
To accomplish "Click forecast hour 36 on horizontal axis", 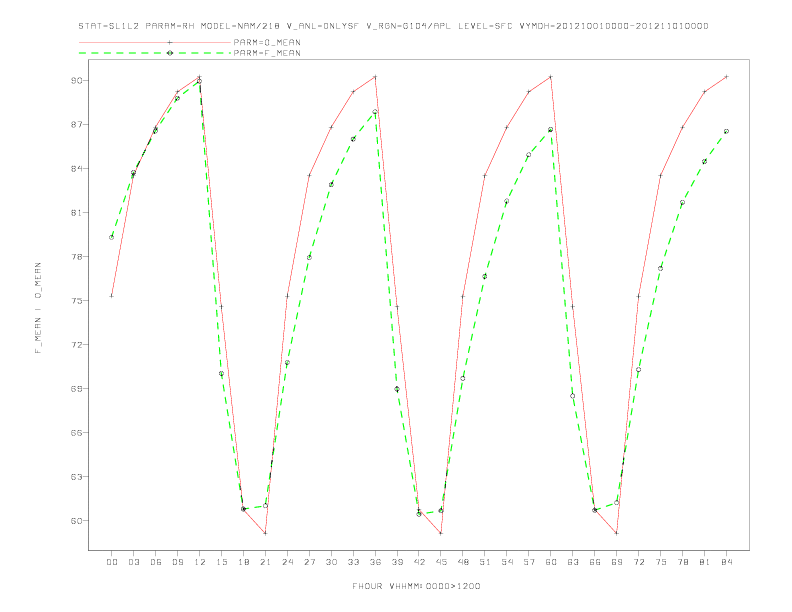I will (375, 562).
